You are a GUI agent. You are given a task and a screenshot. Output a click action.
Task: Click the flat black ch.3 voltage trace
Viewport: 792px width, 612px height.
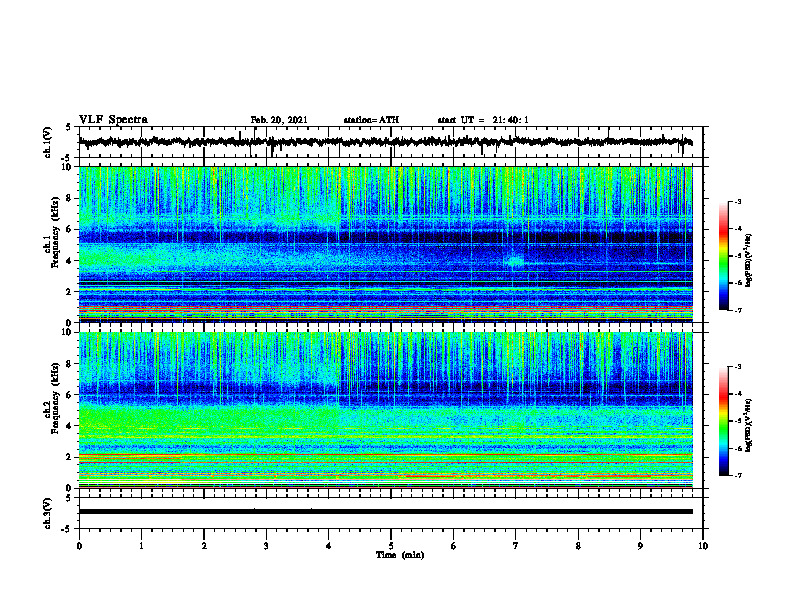(x=385, y=512)
